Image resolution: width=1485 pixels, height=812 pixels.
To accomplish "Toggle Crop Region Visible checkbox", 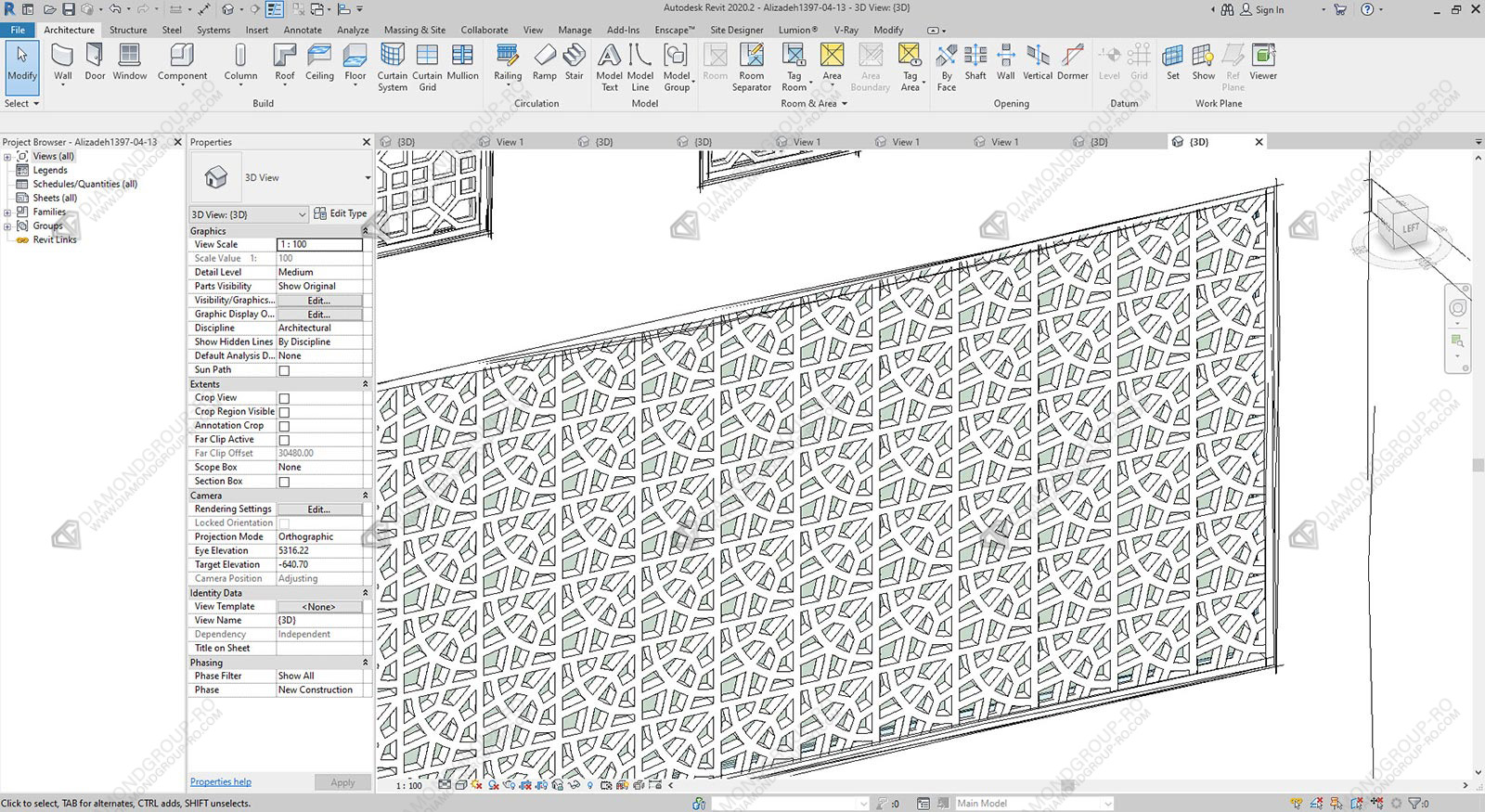I will click(x=284, y=412).
